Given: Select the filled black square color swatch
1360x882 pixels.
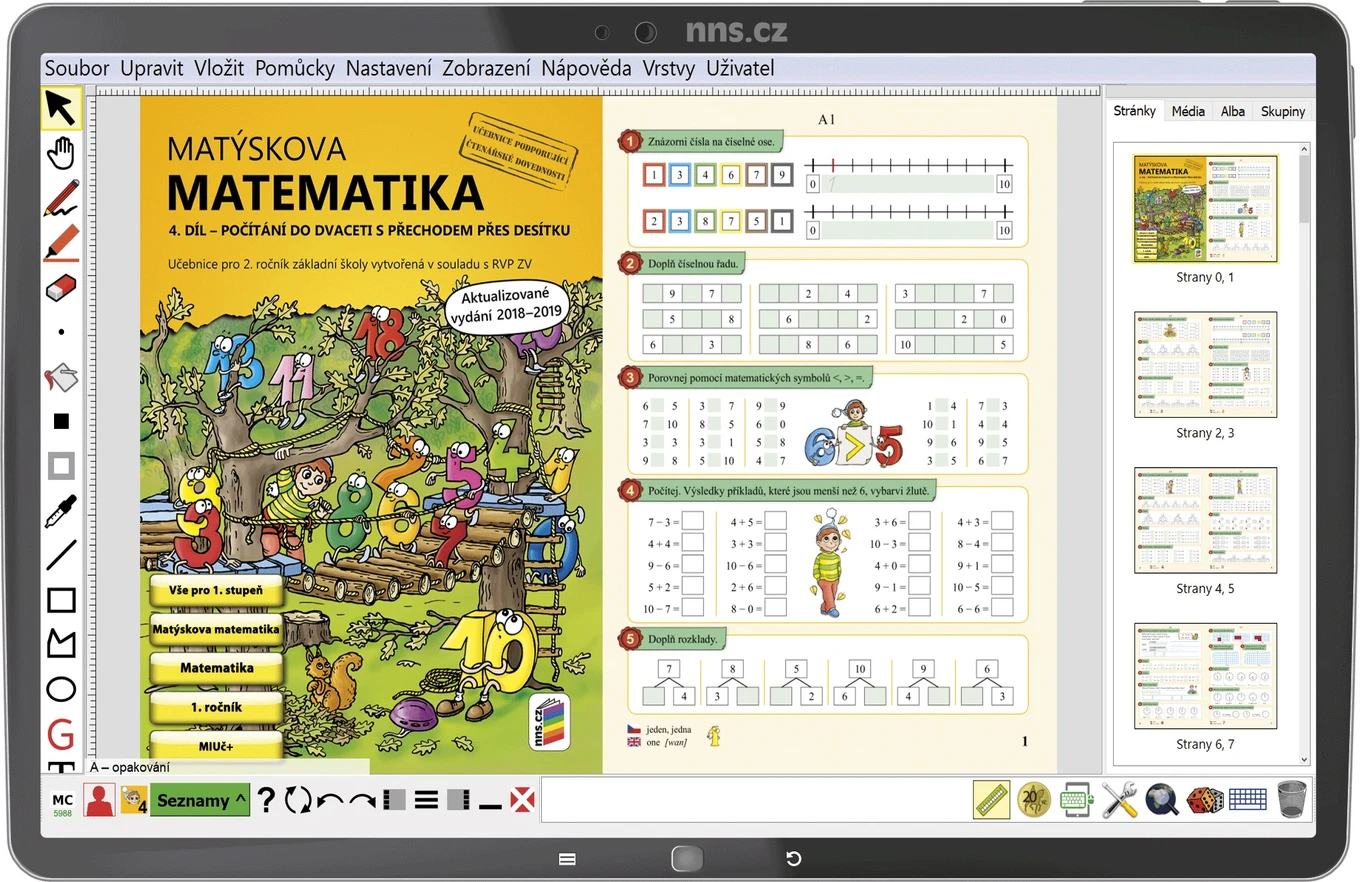Looking at the screenshot, I should [x=61, y=422].
